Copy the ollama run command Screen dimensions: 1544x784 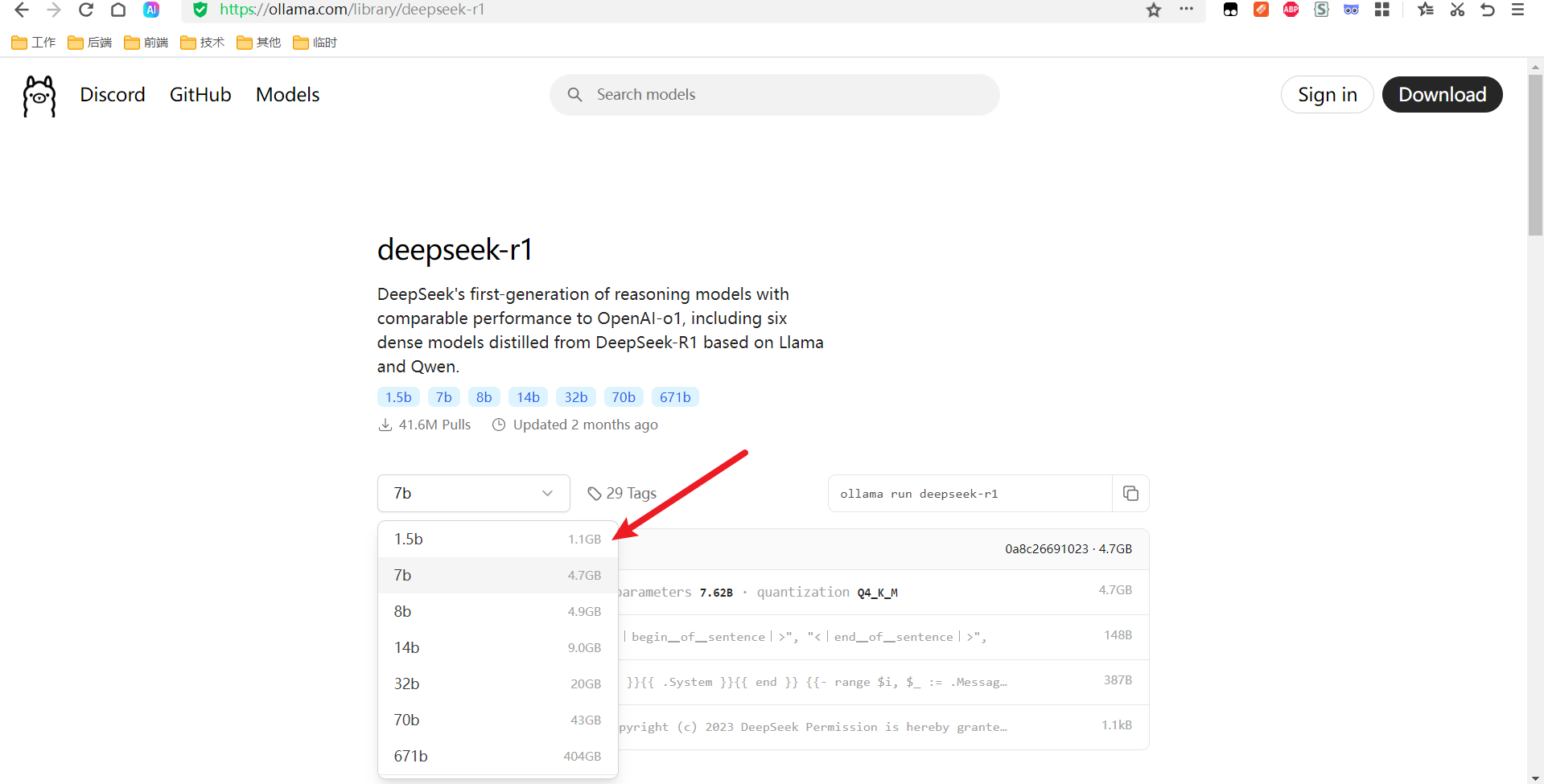click(1130, 493)
